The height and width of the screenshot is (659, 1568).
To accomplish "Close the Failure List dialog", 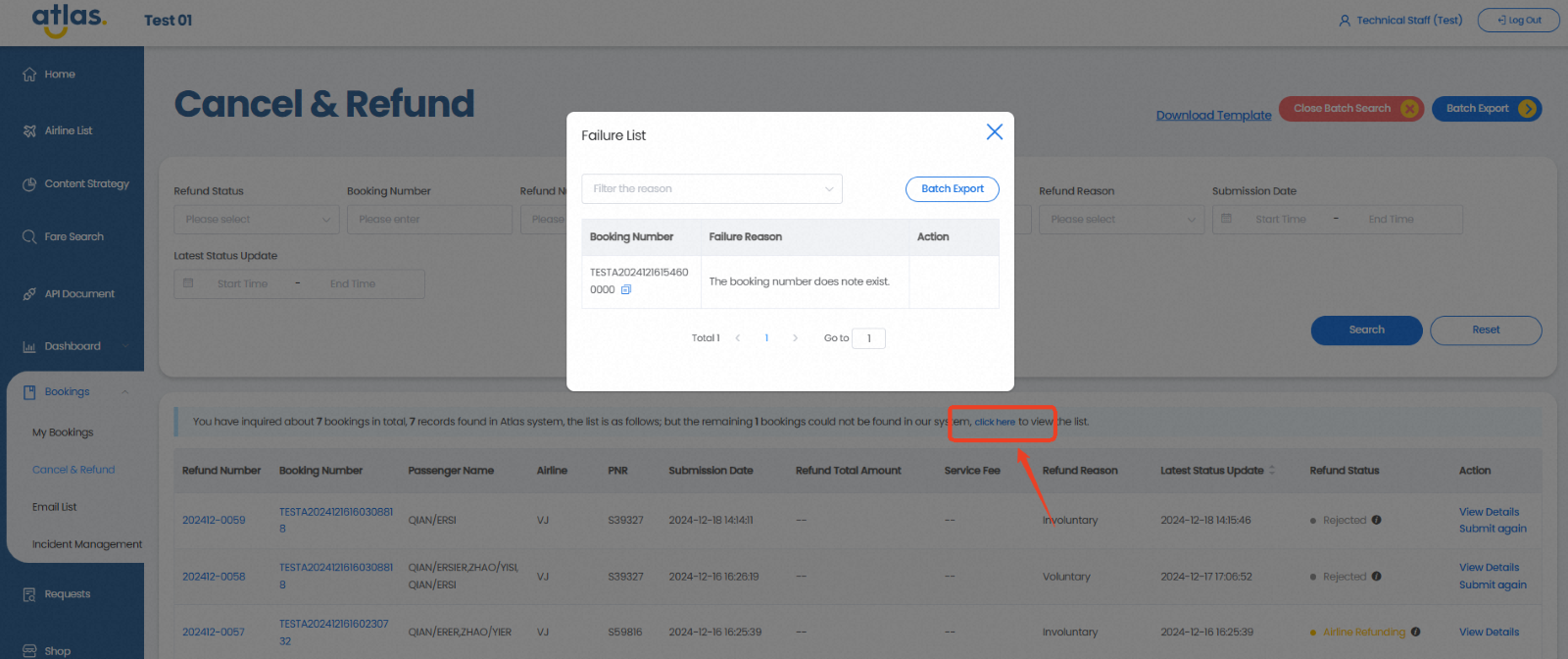I will [994, 131].
